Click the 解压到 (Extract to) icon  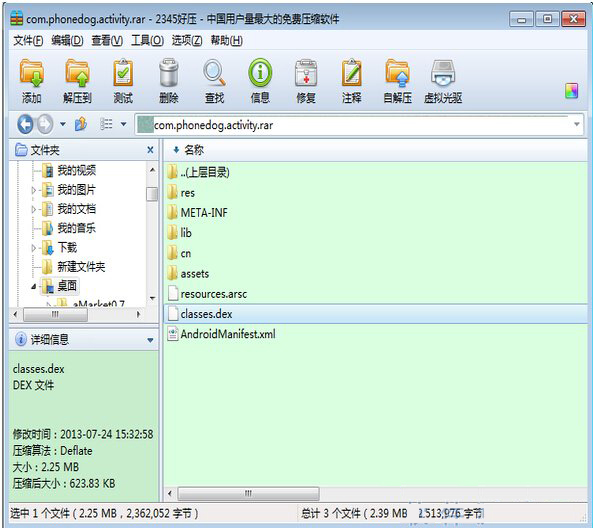click(77, 81)
